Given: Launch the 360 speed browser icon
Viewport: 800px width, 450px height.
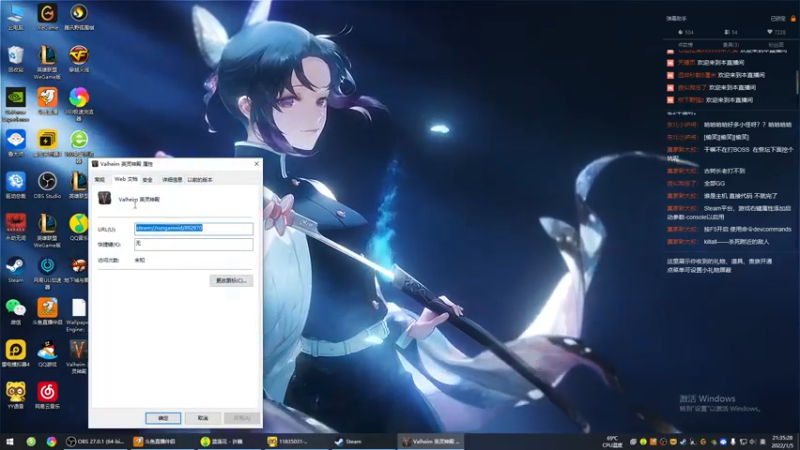Looking at the screenshot, I should (x=79, y=104).
